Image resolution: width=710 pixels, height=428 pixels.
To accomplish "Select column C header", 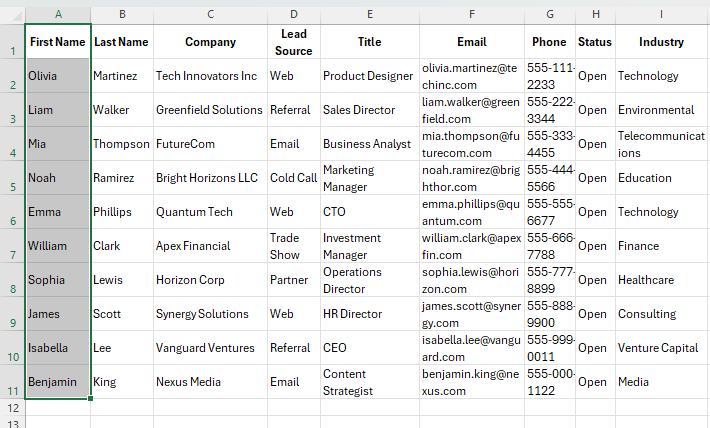I will pos(211,14).
